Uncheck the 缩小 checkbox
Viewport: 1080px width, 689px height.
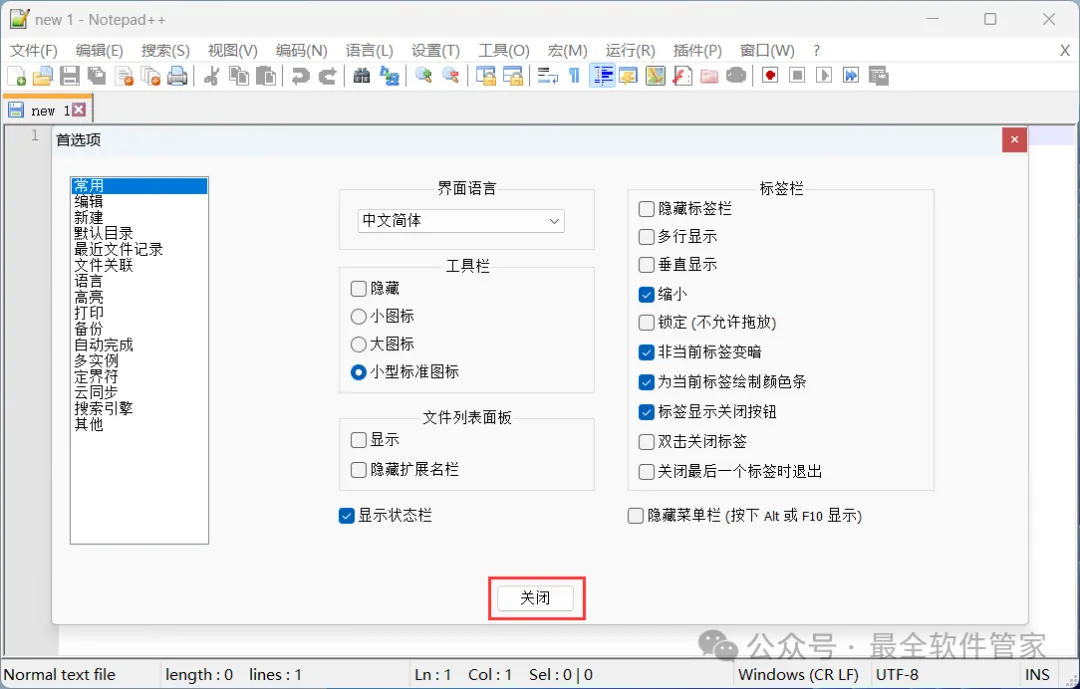pos(646,295)
